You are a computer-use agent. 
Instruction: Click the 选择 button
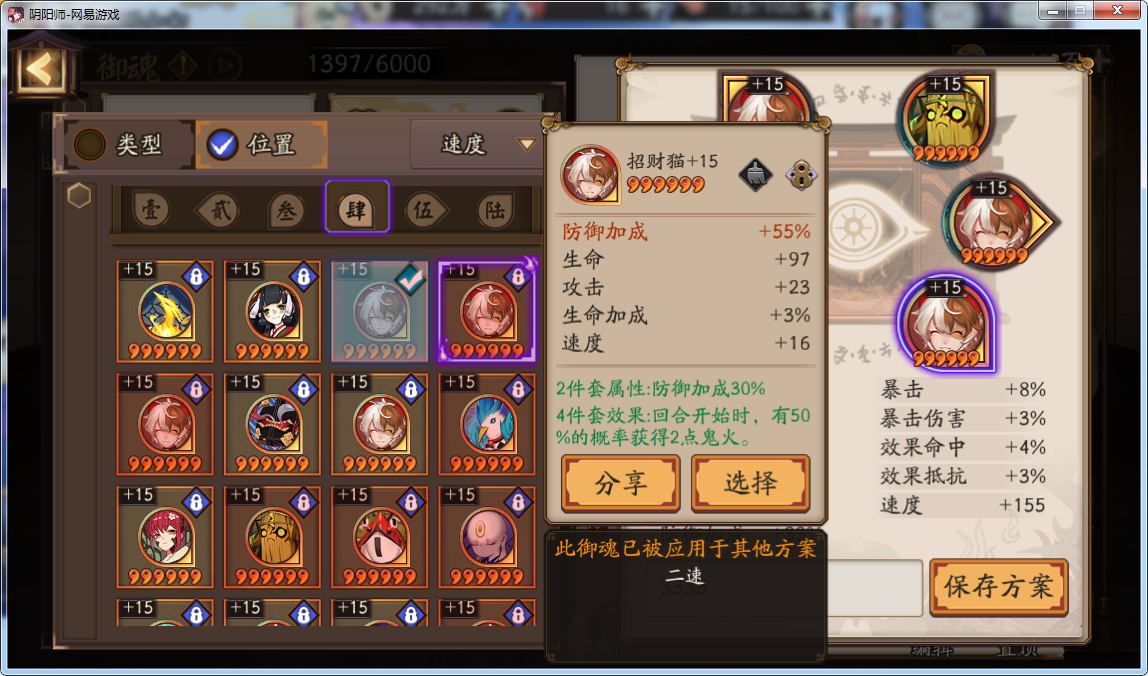[x=750, y=483]
